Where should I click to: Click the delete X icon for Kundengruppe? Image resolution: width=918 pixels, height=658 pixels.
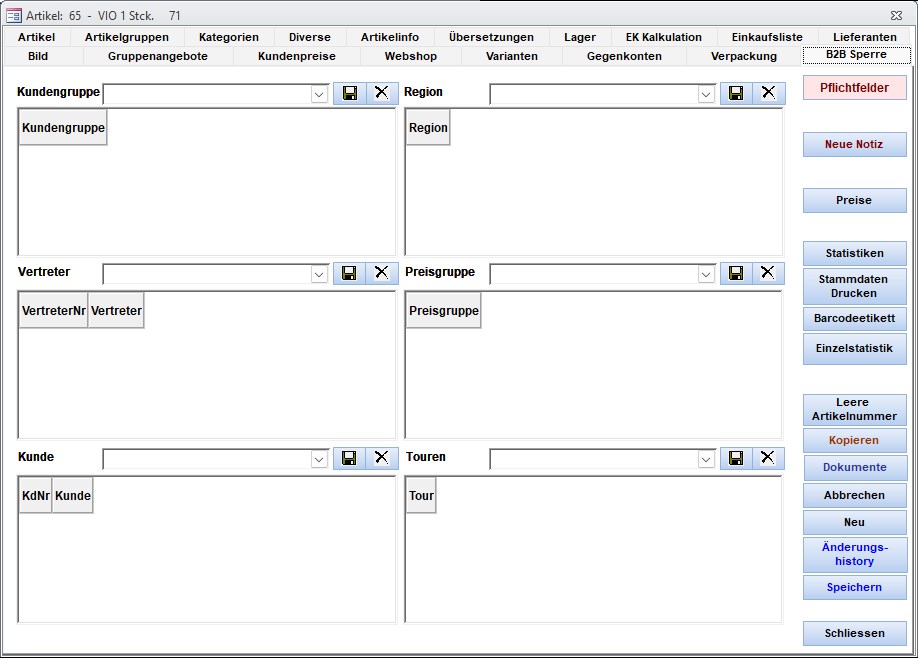click(x=381, y=93)
